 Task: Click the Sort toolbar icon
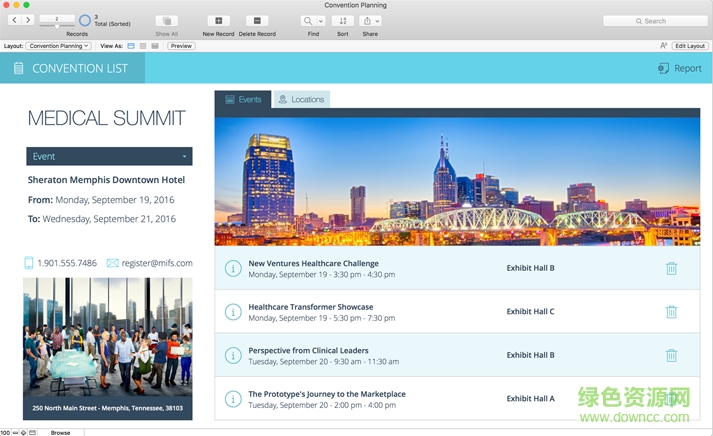coord(342,21)
